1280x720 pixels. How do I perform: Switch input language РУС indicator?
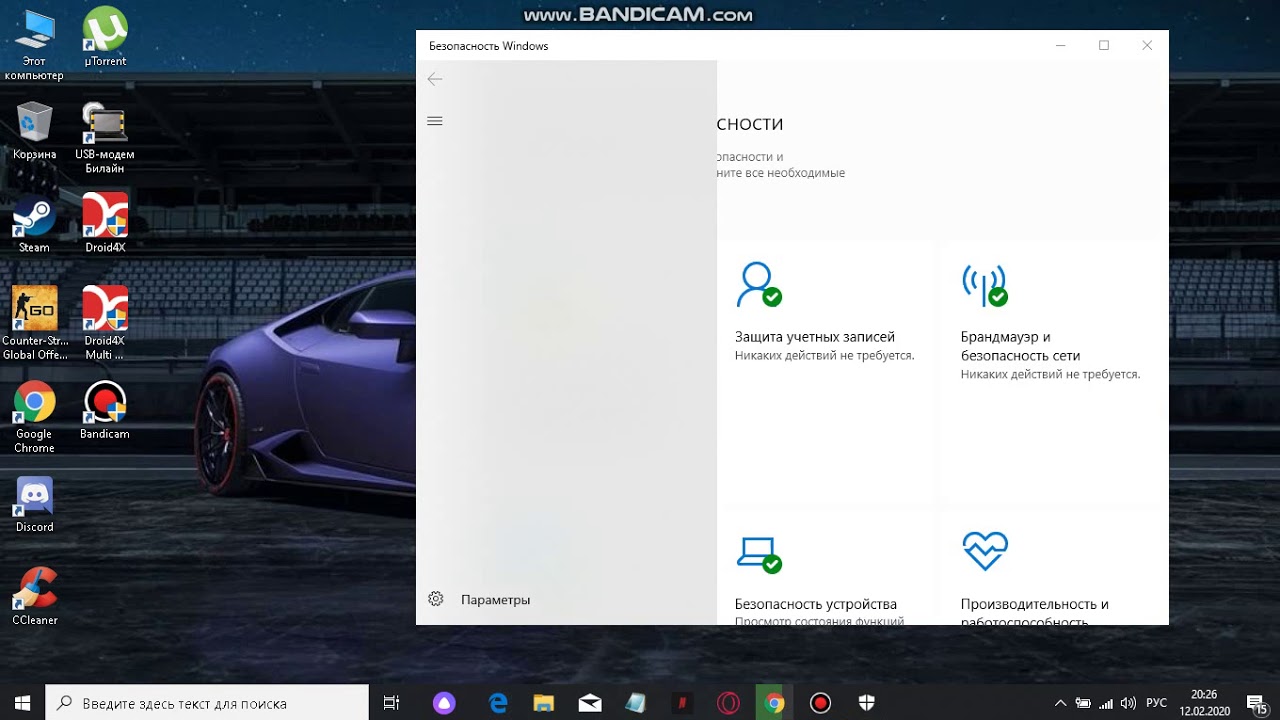coord(1157,703)
